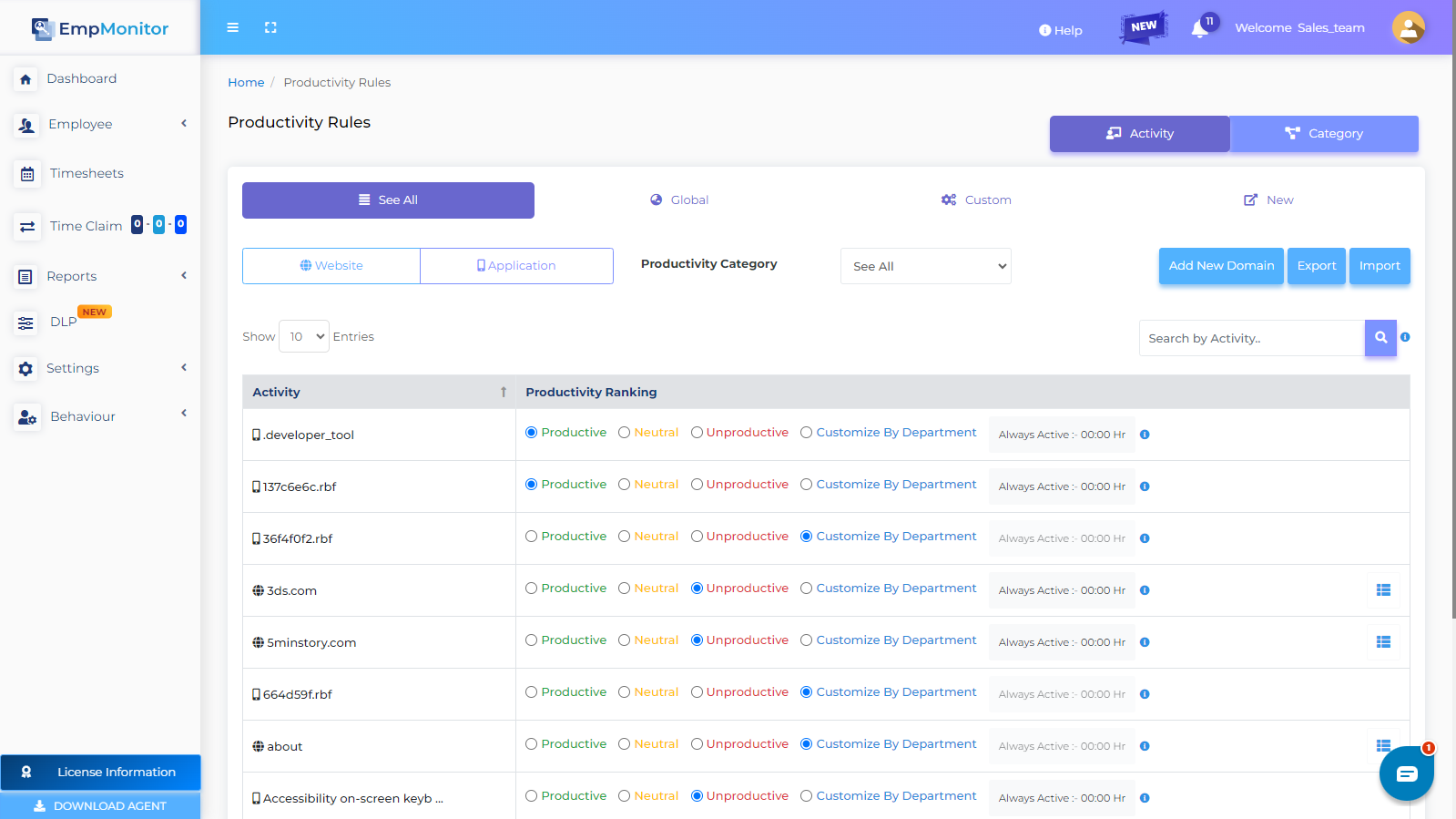
Task: Click the info icon beside search box
Action: pos(1405,337)
